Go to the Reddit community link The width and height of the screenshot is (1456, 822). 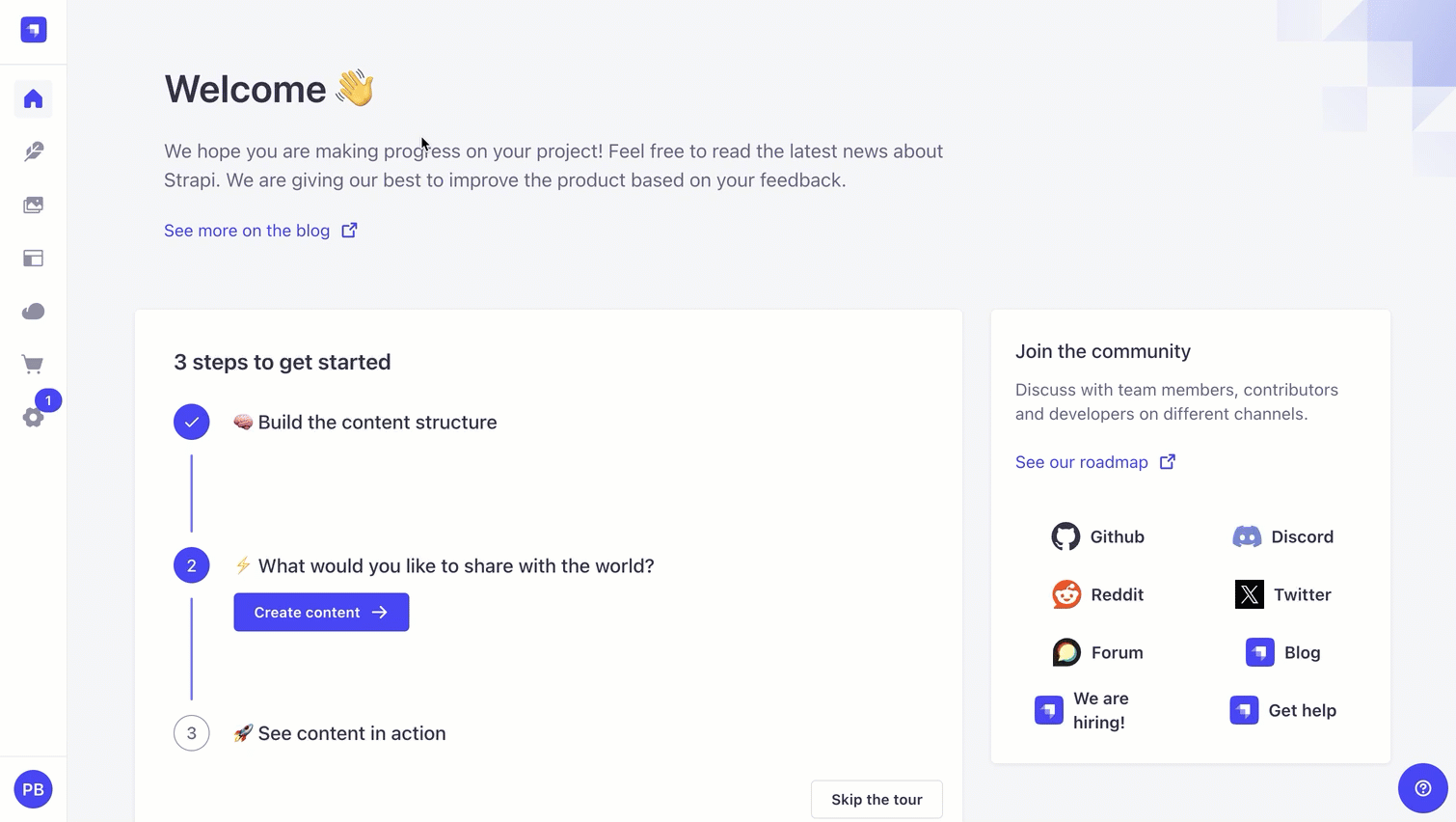(x=1098, y=594)
